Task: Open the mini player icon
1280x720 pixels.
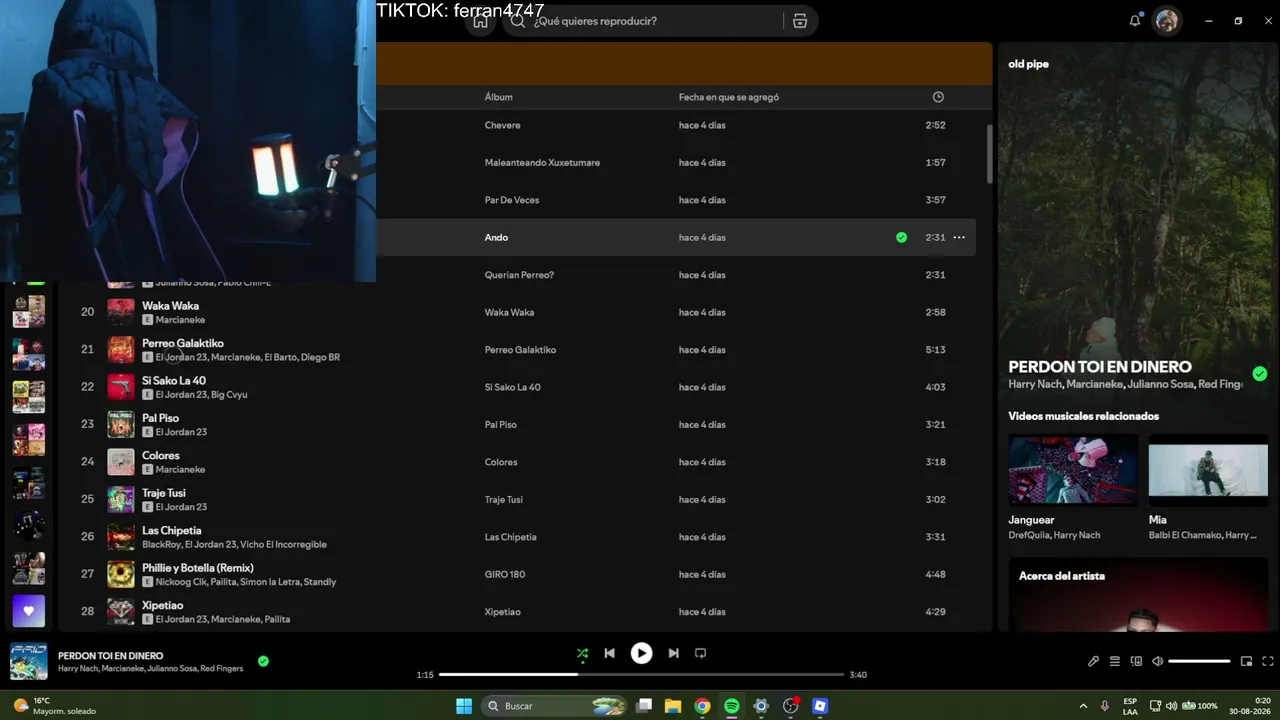Action: 1247,661
